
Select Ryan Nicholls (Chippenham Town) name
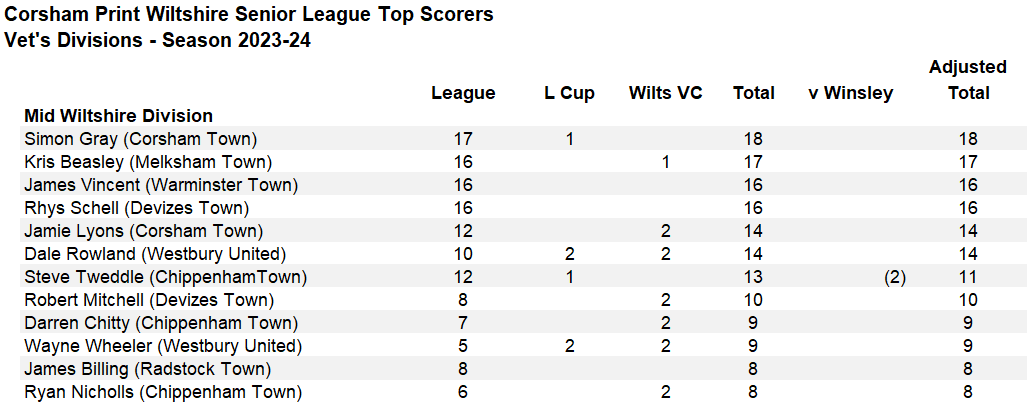[162, 392]
